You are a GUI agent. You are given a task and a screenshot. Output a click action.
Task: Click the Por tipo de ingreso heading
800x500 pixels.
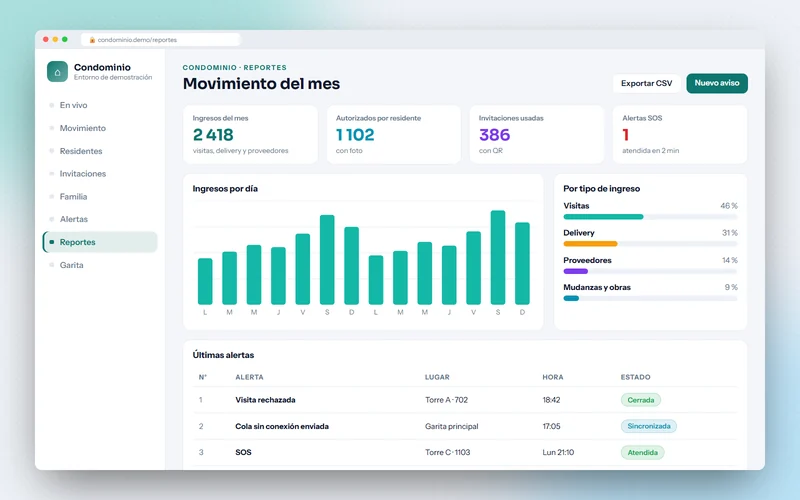602,189
